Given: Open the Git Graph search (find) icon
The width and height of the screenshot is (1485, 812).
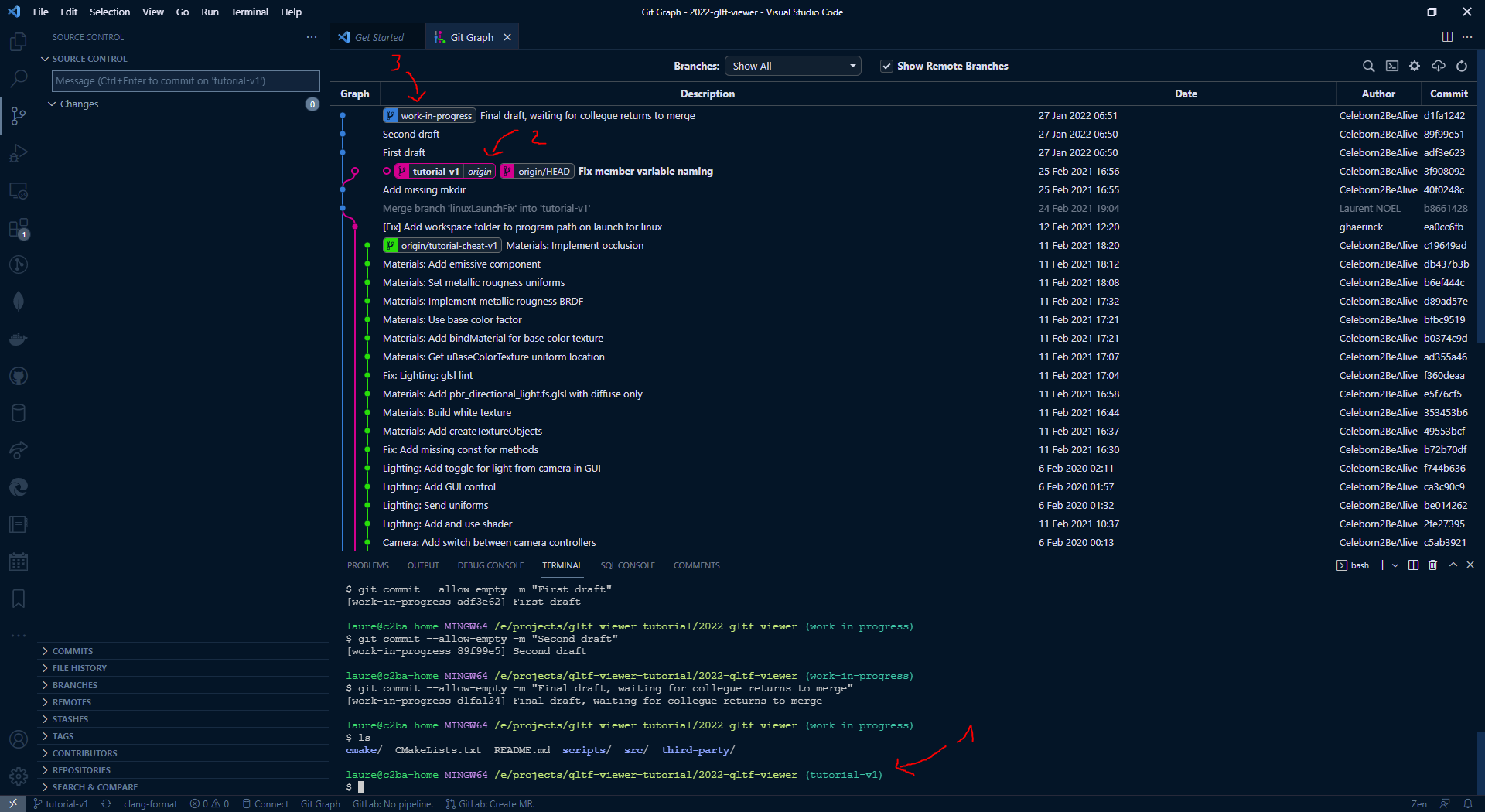Looking at the screenshot, I should (1368, 67).
